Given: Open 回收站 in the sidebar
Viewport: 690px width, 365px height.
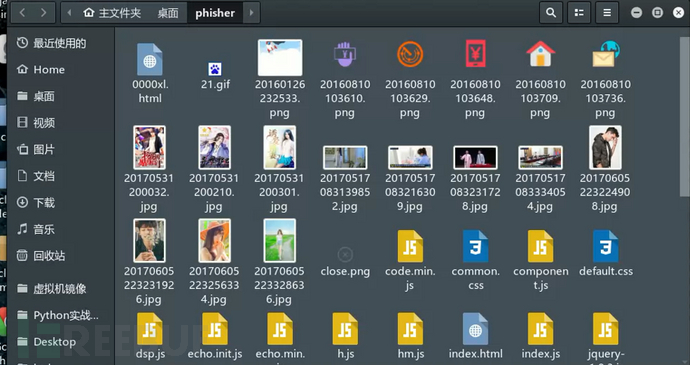Looking at the screenshot, I should (x=61, y=256).
